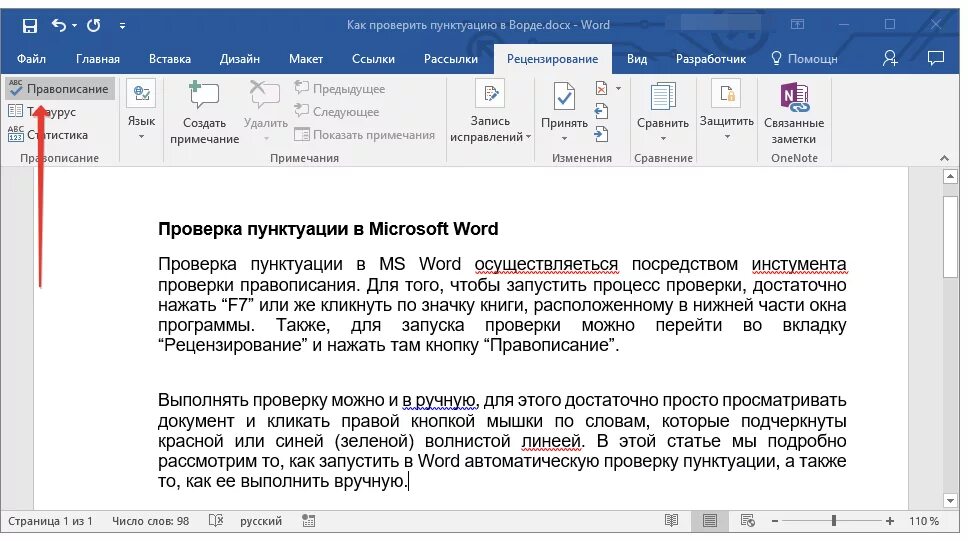Click scrollbar down arrow
Viewport: 968px width, 541px height.
tap(950, 501)
